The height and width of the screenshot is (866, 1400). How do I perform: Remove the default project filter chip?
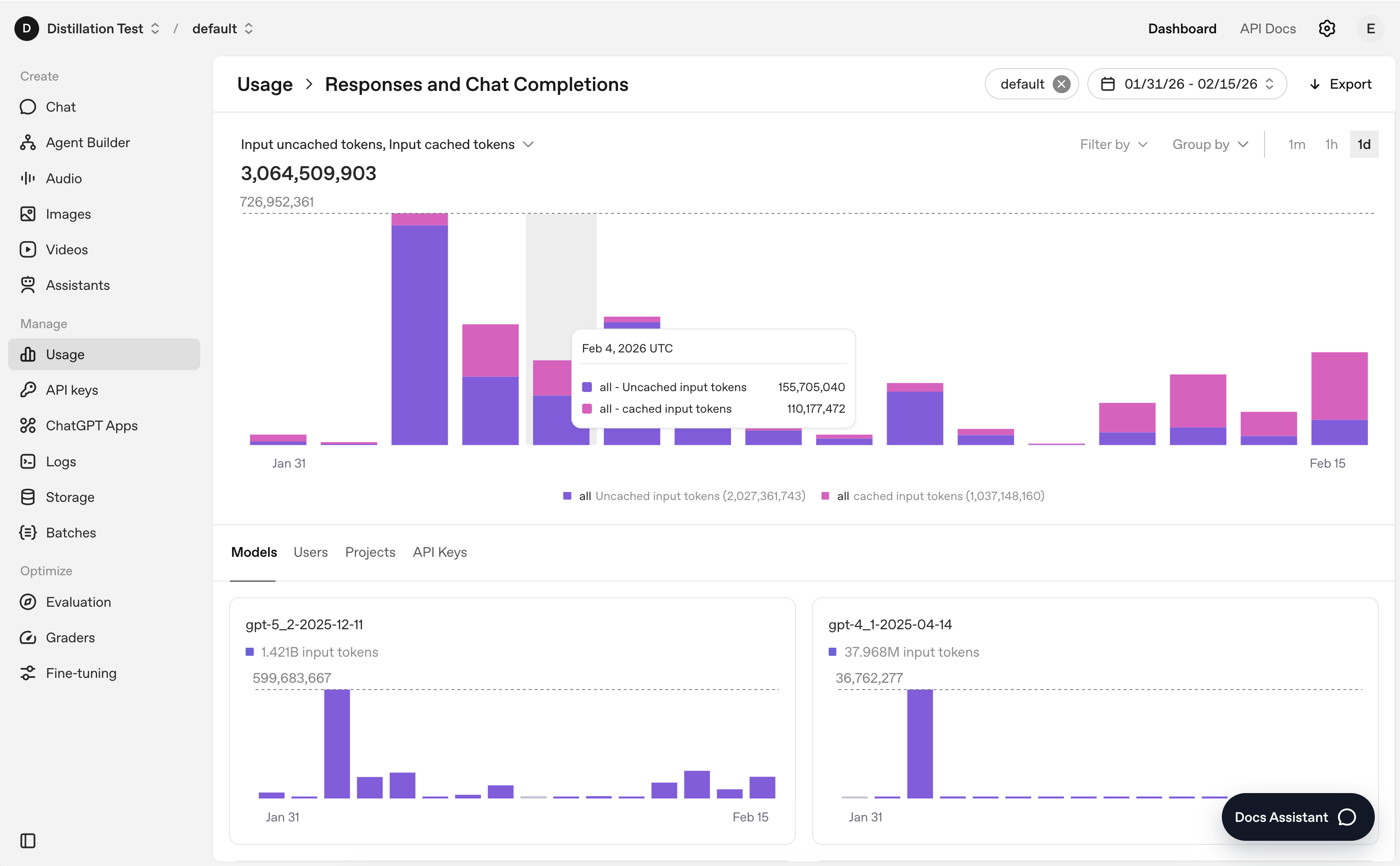[x=1061, y=84]
